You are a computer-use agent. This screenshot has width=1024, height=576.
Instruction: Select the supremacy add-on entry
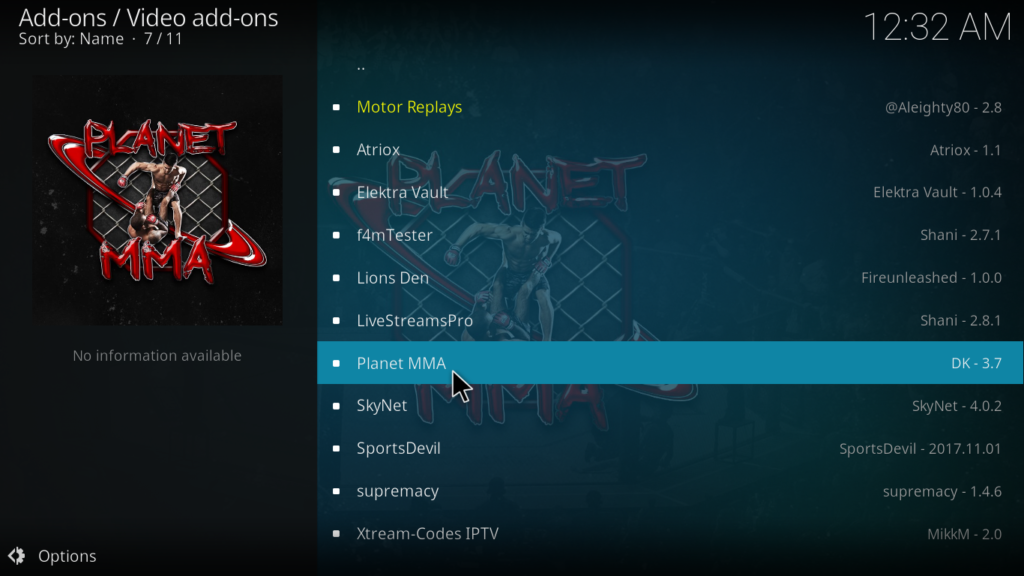[x=670, y=490]
